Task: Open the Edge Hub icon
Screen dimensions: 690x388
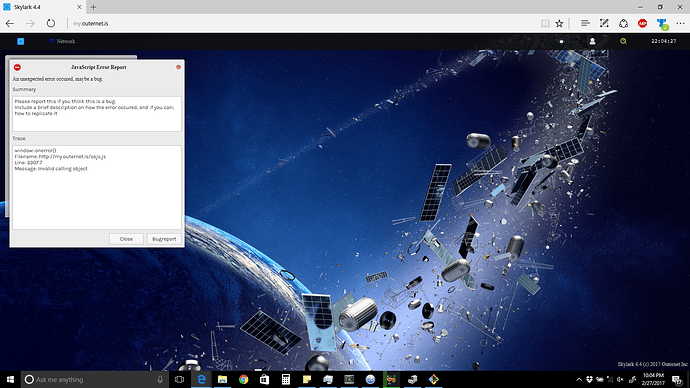Action: click(585, 23)
